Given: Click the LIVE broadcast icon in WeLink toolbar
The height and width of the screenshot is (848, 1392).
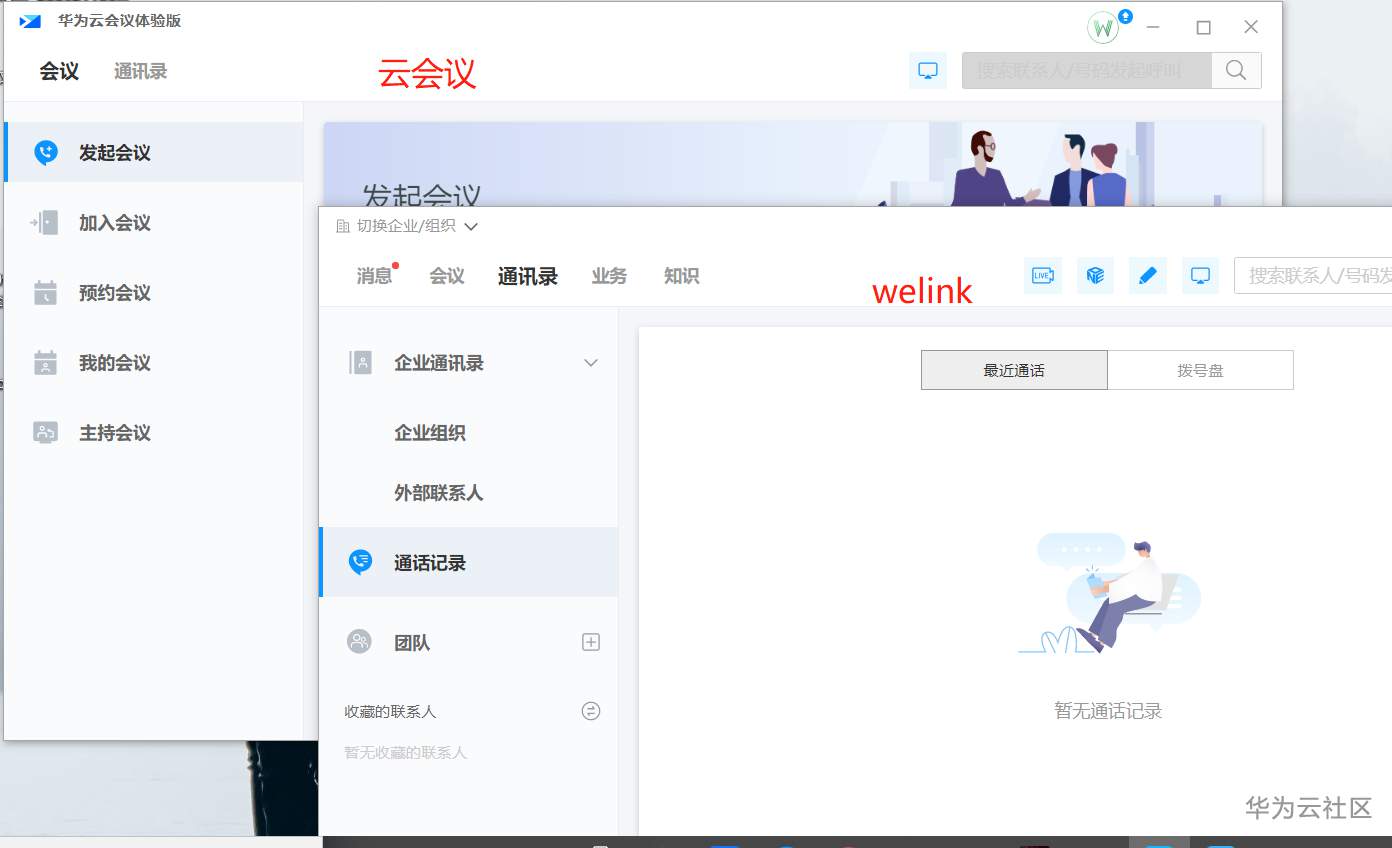Looking at the screenshot, I should point(1043,275).
